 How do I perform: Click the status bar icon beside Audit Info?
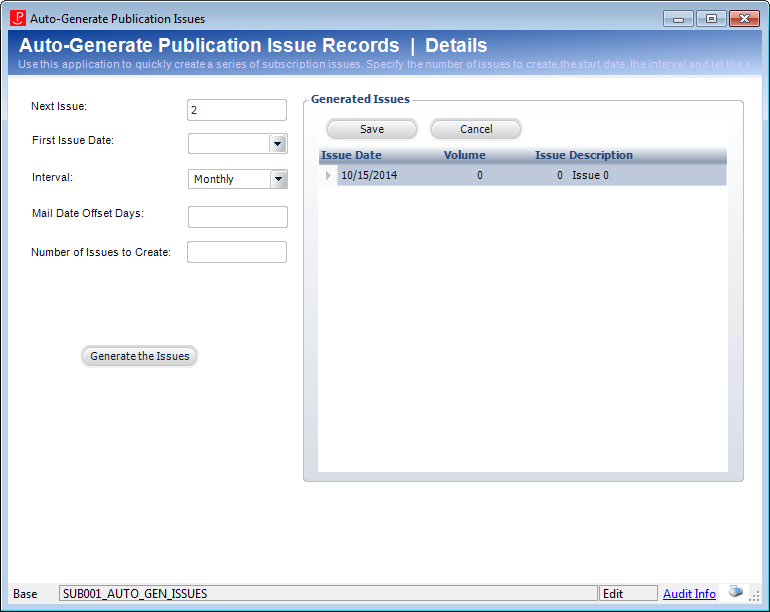736,591
